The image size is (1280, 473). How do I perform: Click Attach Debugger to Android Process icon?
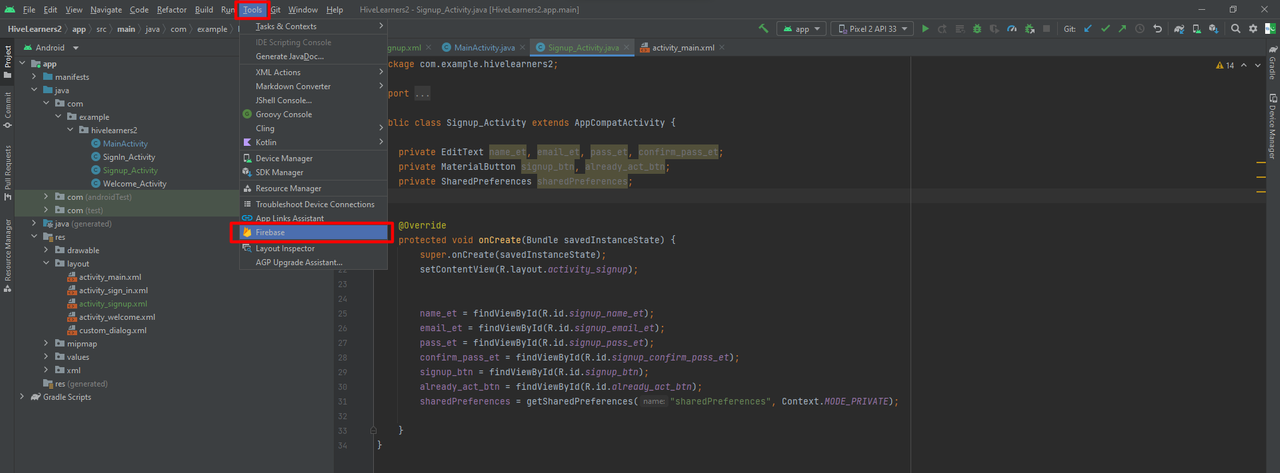tap(1030, 29)
